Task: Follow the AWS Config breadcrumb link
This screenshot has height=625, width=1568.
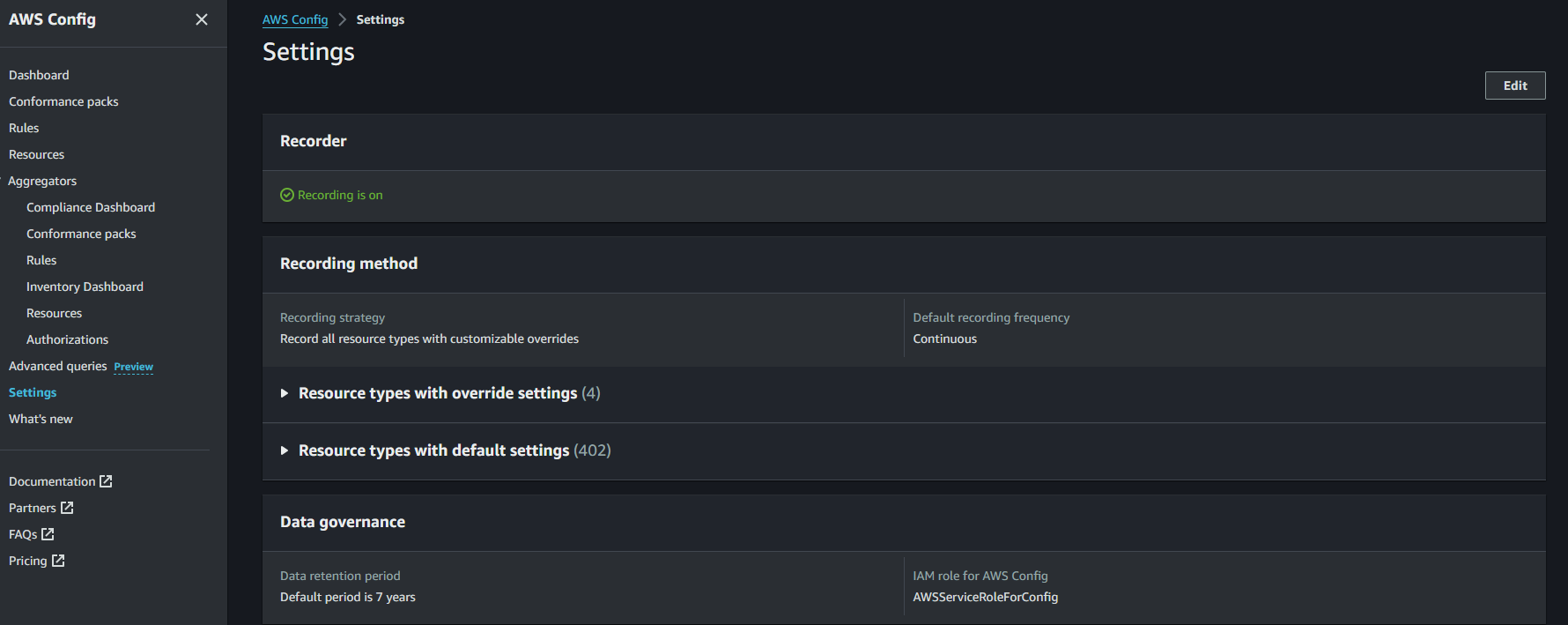Action: (295, 19)
